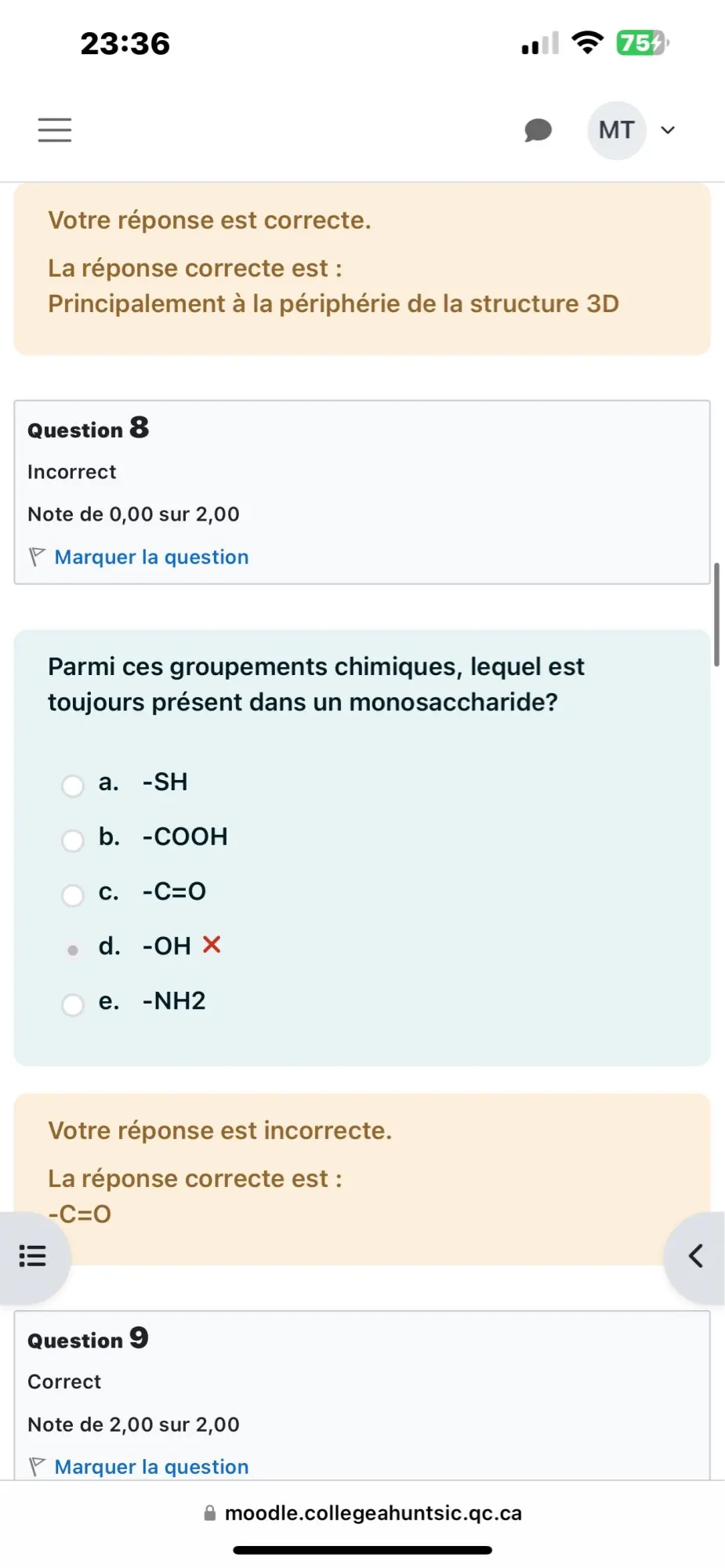Image resolution: width=725 pixels, height=1568 pixels.
Task: Select radio option d. -OH
Action: [73, 949]
